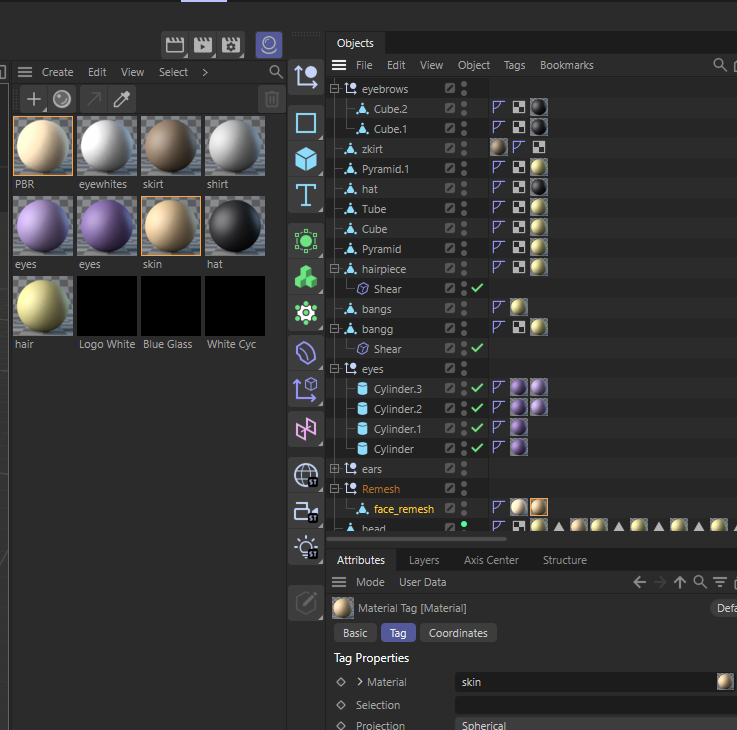The height and width of the screenshot is (730, 737).
Task: Disable the Shear deformer under bangg
Action: 477,348
